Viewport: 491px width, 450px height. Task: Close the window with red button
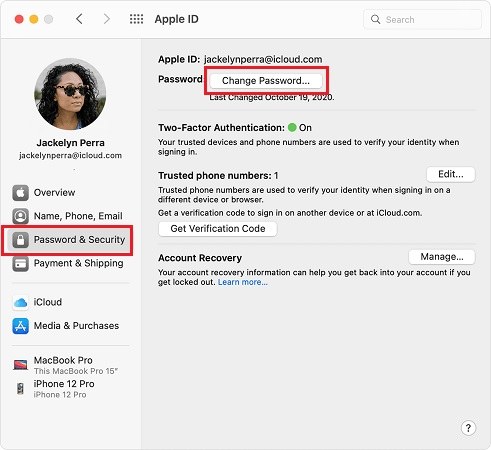tap(19, 19)
